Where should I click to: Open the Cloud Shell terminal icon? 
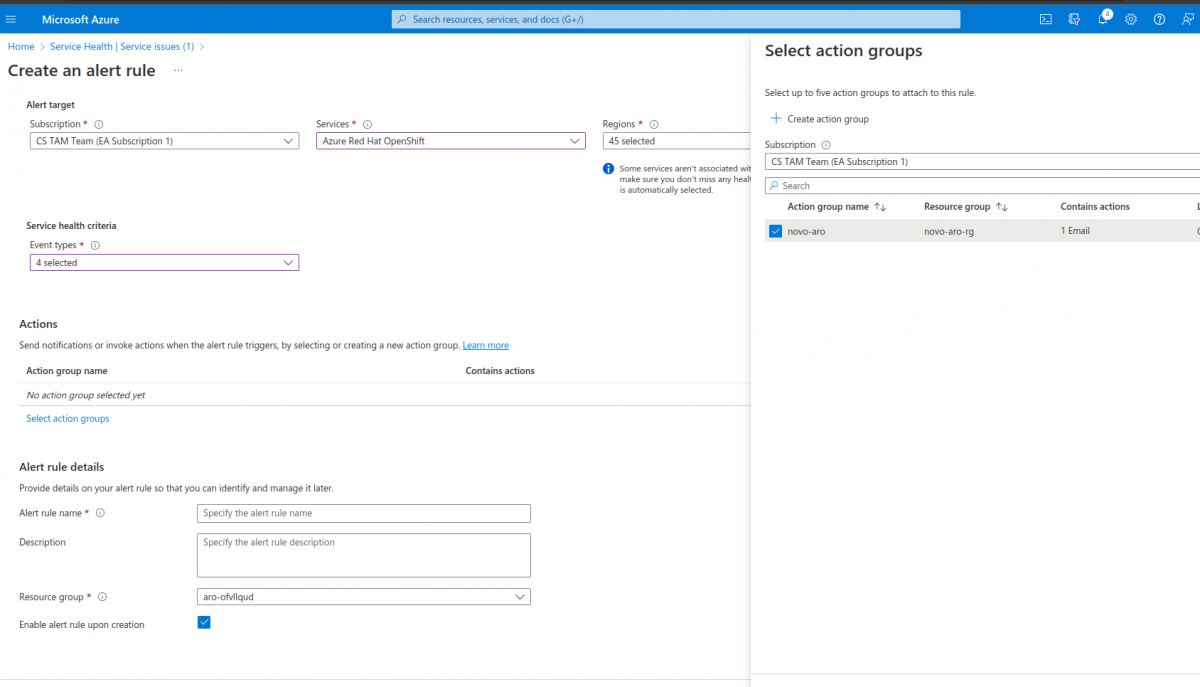coord(1046,19)
